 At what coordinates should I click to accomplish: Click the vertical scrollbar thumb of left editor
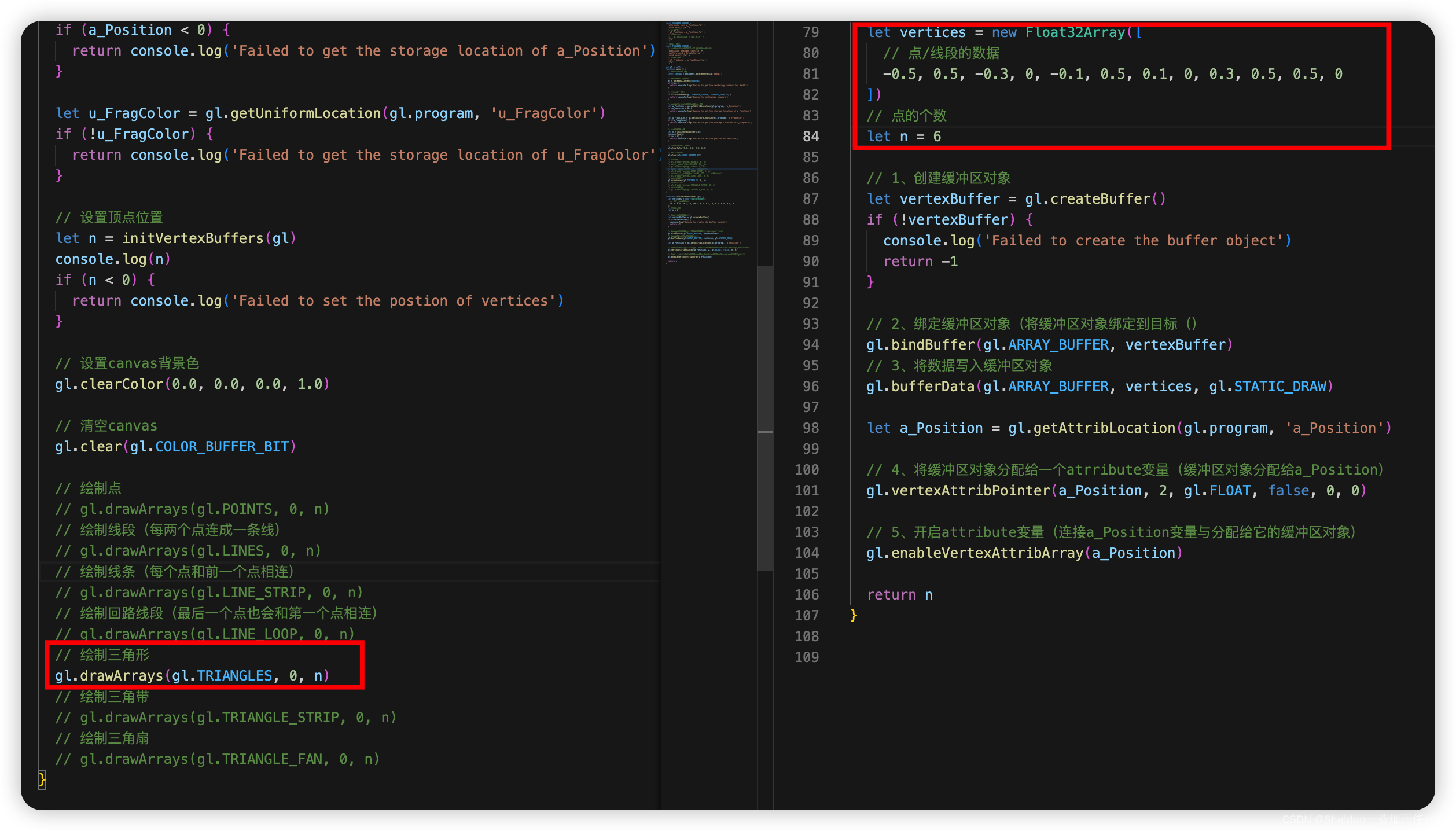point(765,417)
